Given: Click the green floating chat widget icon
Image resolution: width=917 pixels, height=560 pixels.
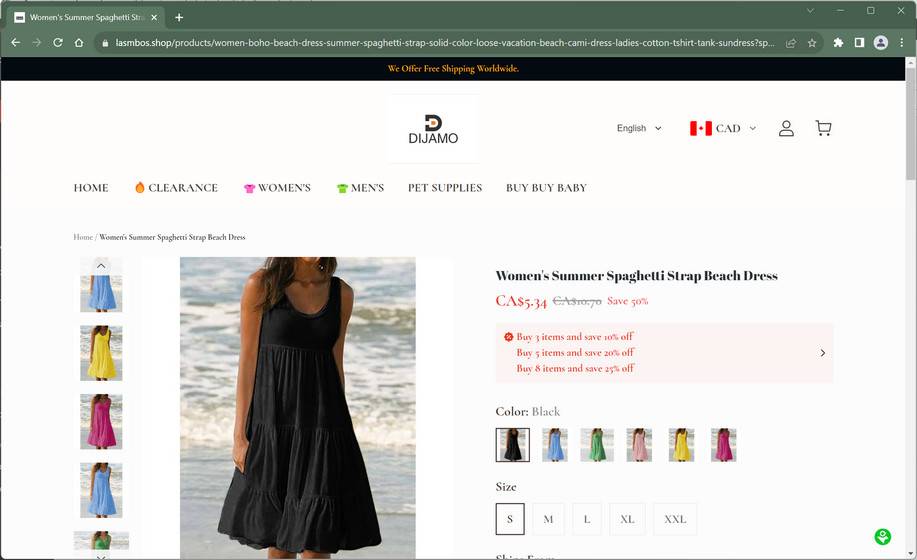Looking at the screenshot, I should pos(882,537).
